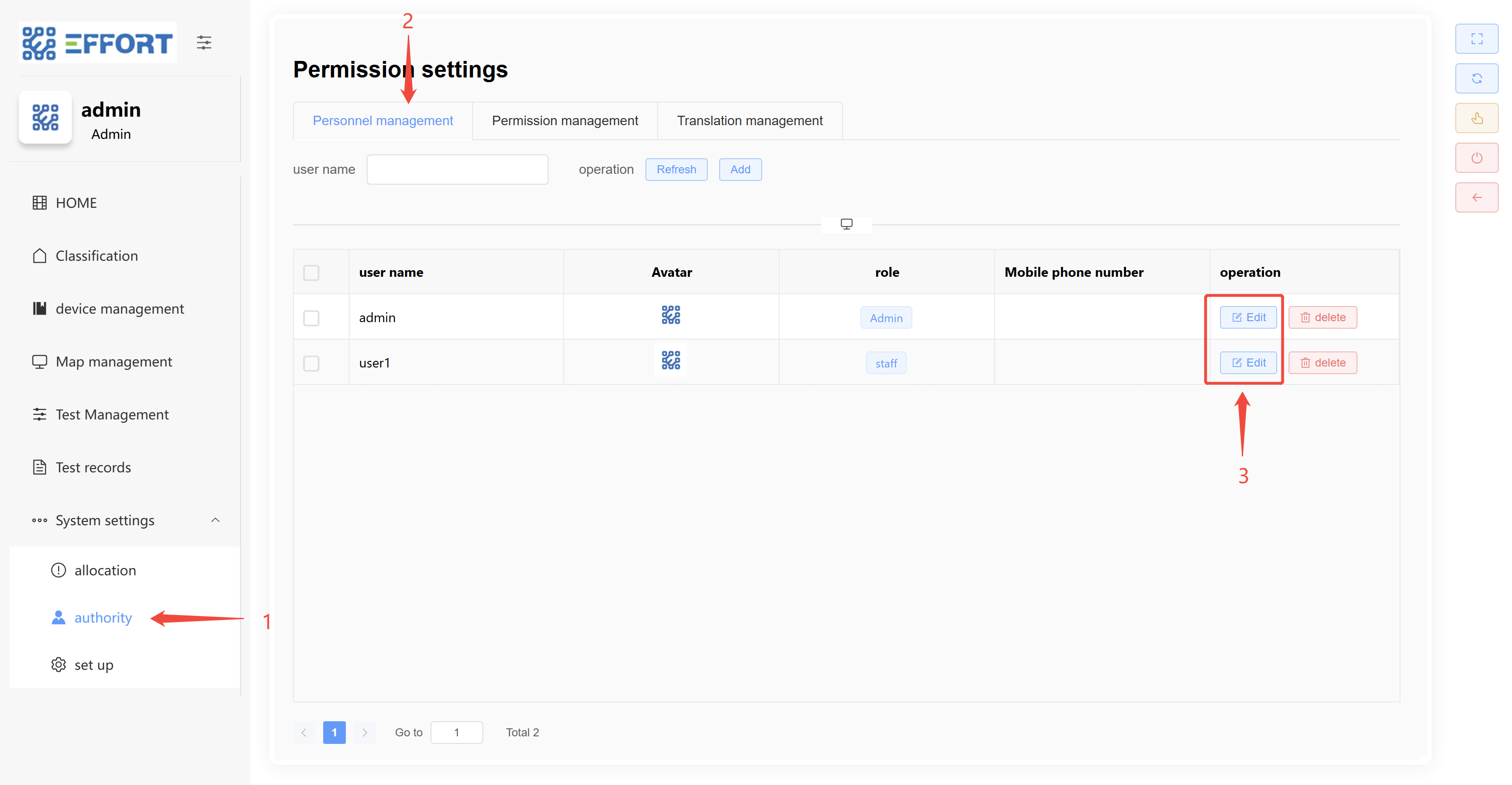Go to previous page arrow
The width and height of the screenshot is (1512, 785).
304,732
